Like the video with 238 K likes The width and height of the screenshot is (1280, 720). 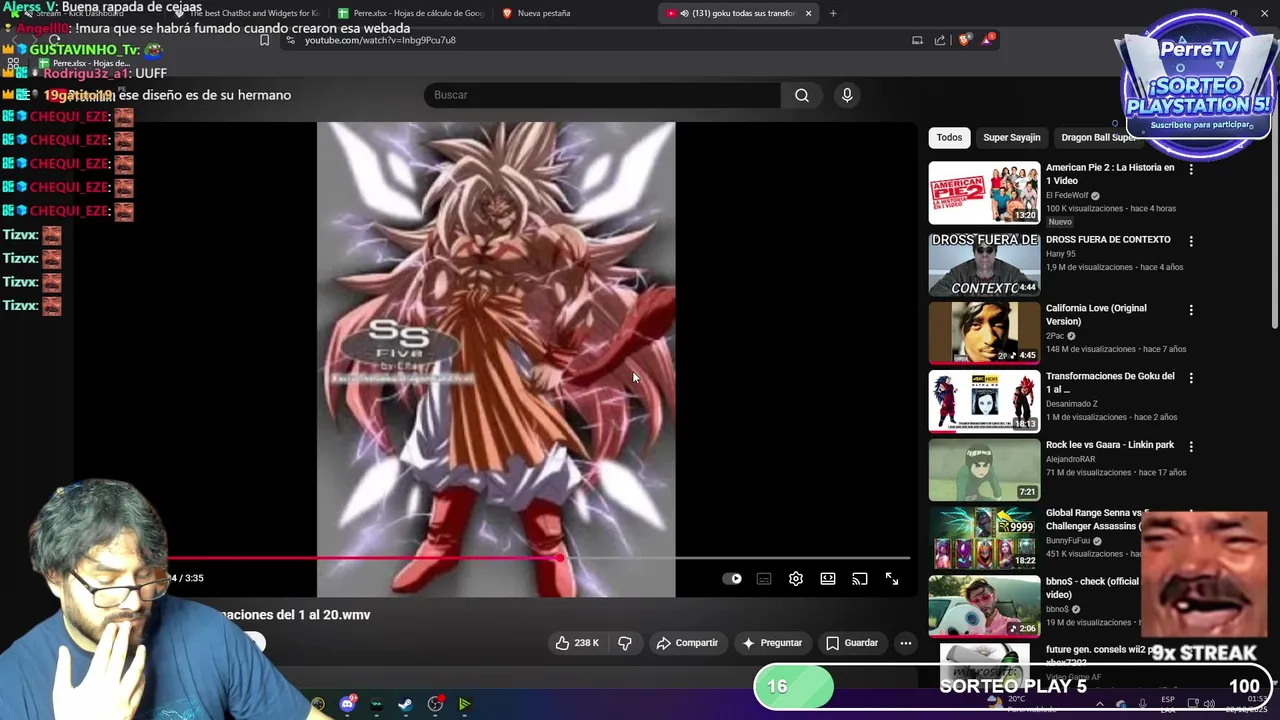pos(578,643)
